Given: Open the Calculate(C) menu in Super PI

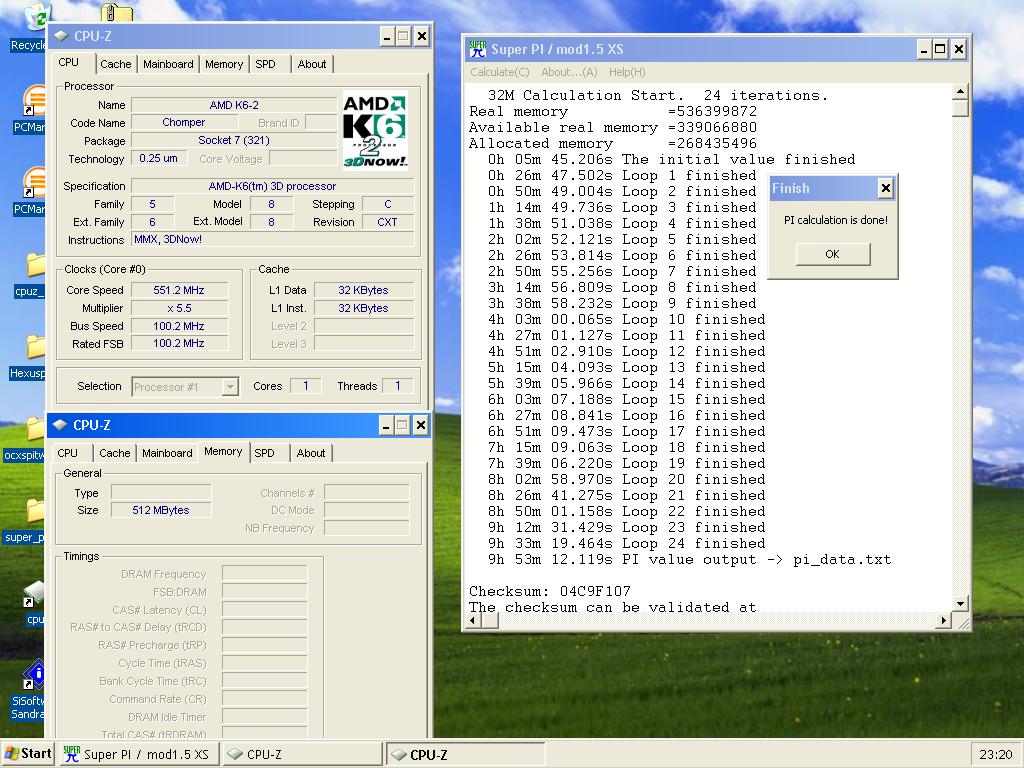Looking at the screenshot, I should tap(500, 72).
